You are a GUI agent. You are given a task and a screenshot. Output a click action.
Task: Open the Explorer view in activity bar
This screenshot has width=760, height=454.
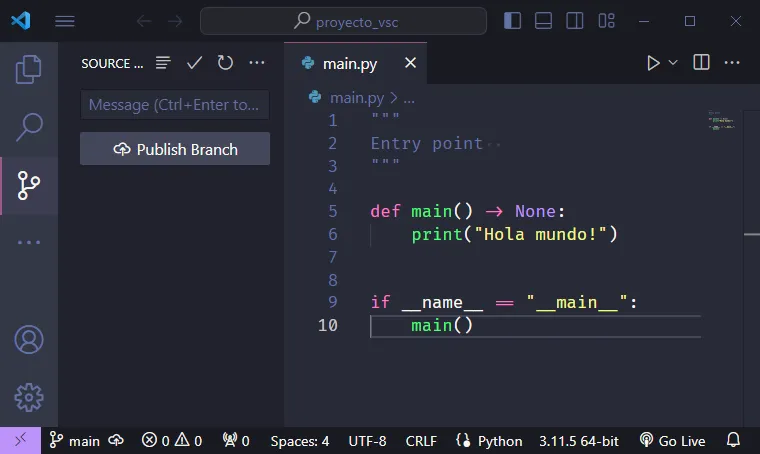pyautogui.click(x=29, y=69)
